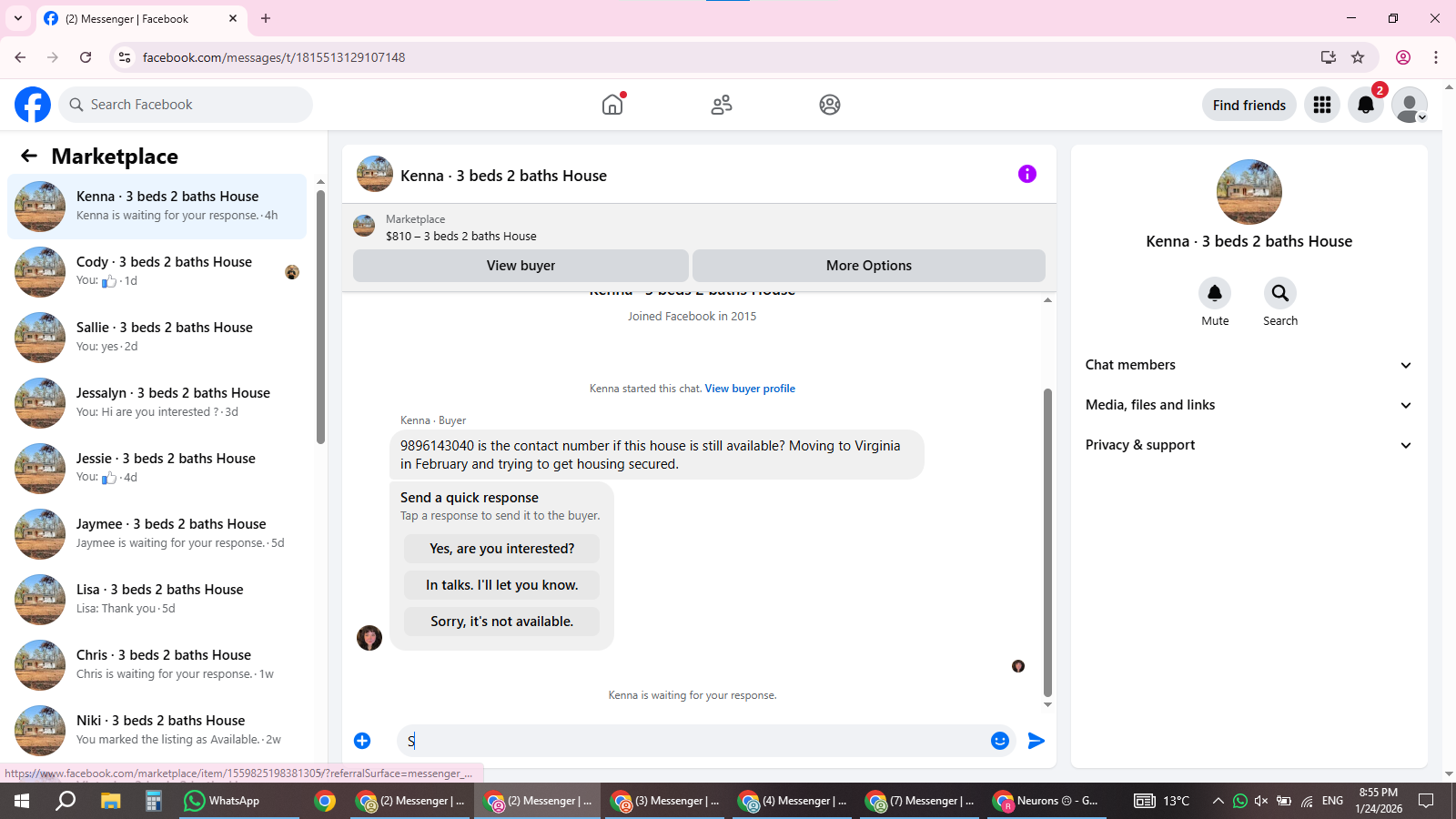Open the Facebook home logo
This screenshot has height=819, width=1456.
33,105
